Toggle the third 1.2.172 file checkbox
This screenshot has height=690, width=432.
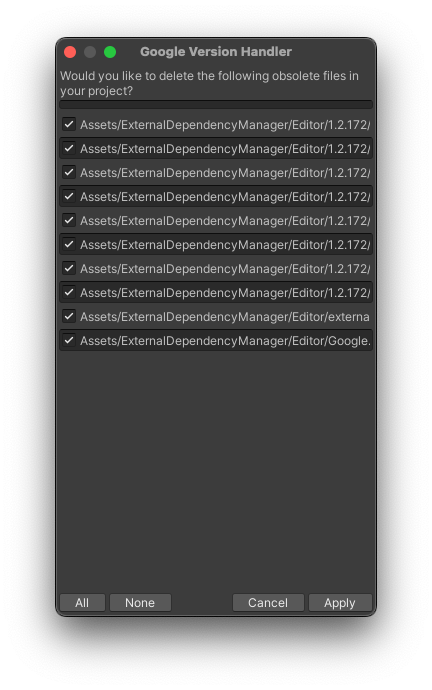[69, 172]
